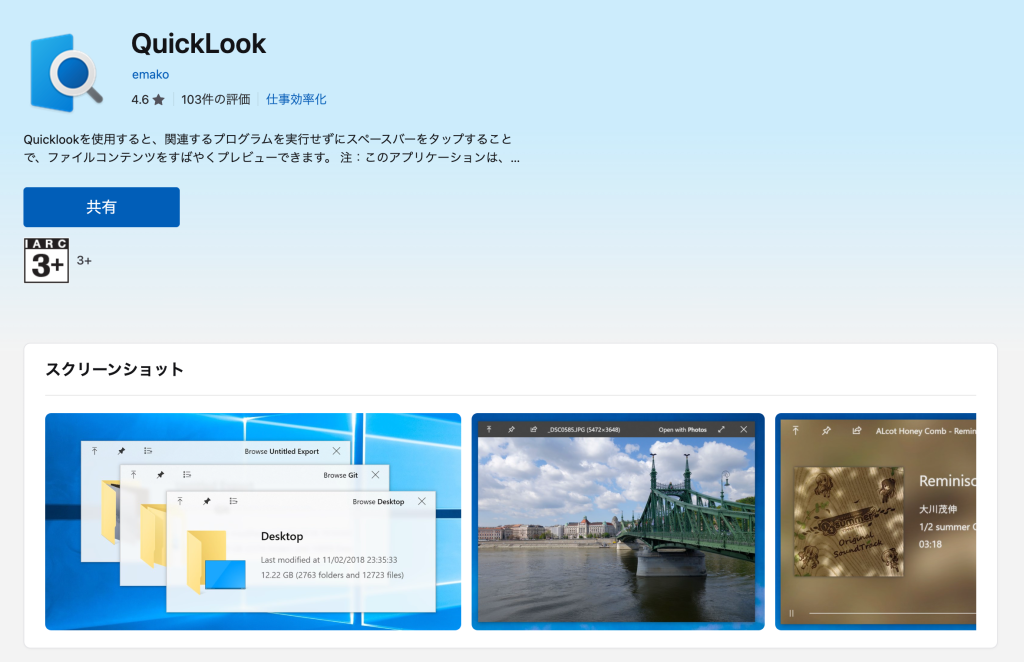Click the 03:18 track duration
Viewport: 1024px width, 662px height.
click(x=931, y=544)
